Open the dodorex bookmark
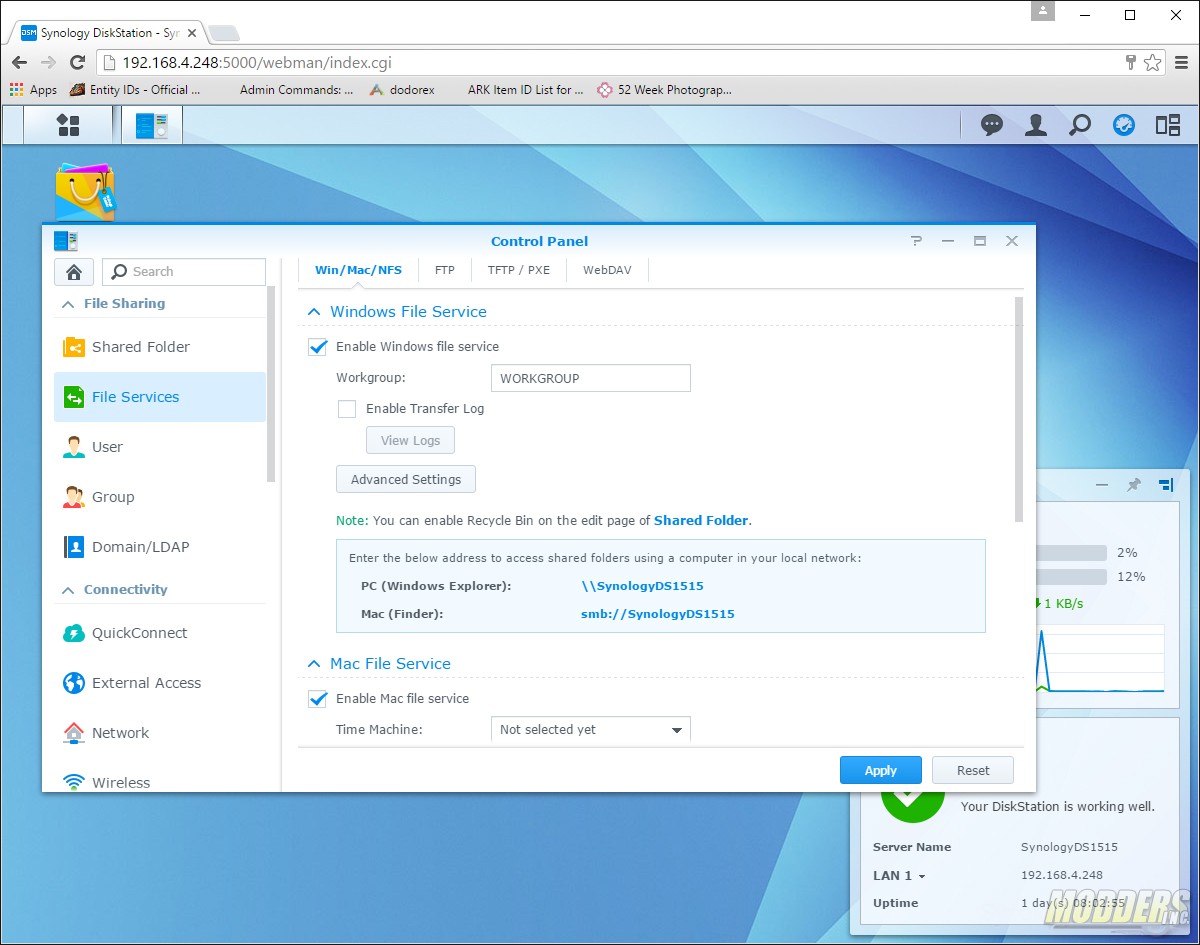 (x=401, y=89)
